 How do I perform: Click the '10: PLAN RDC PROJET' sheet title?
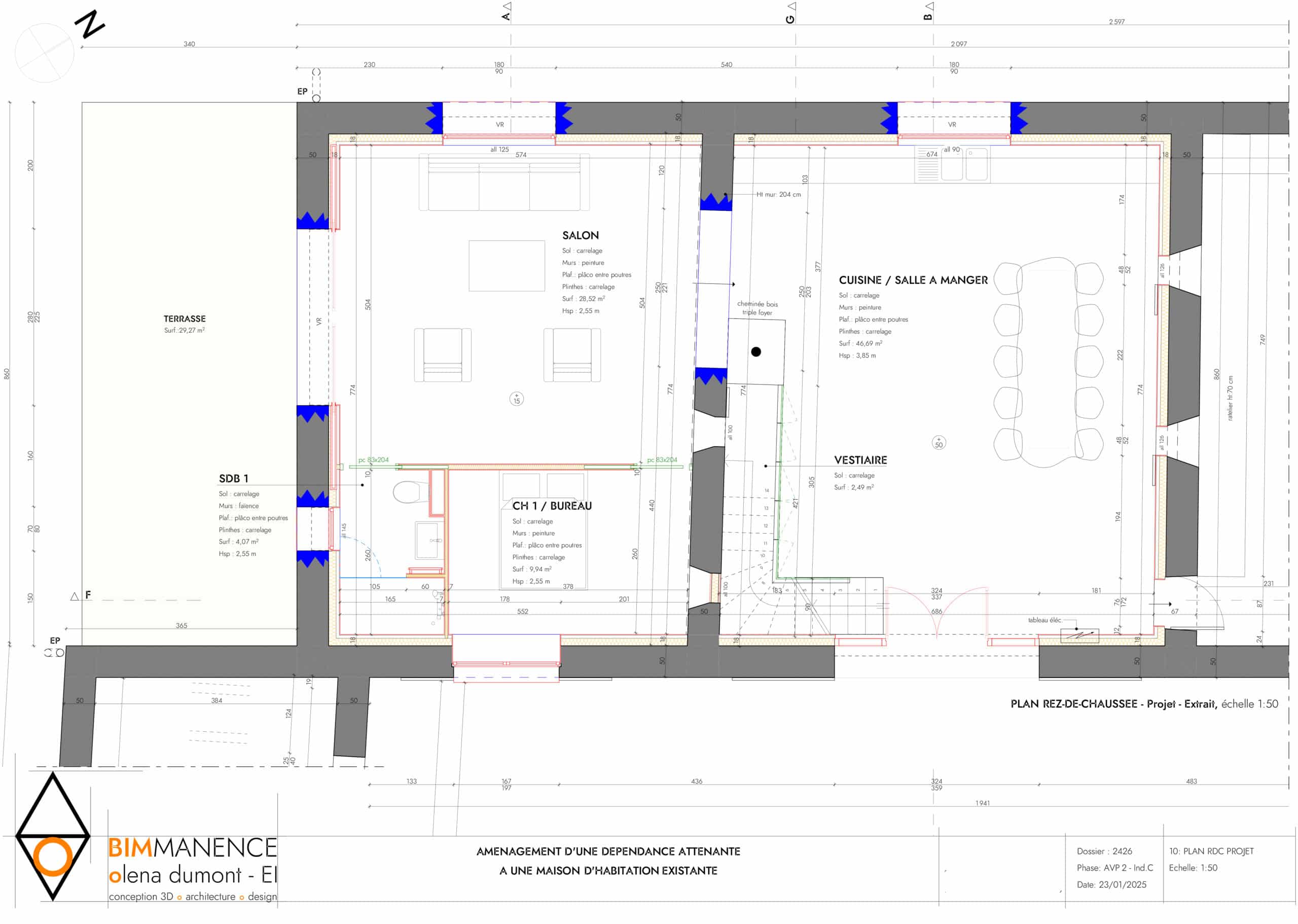pyautogui.click(x=1211, y=851)
